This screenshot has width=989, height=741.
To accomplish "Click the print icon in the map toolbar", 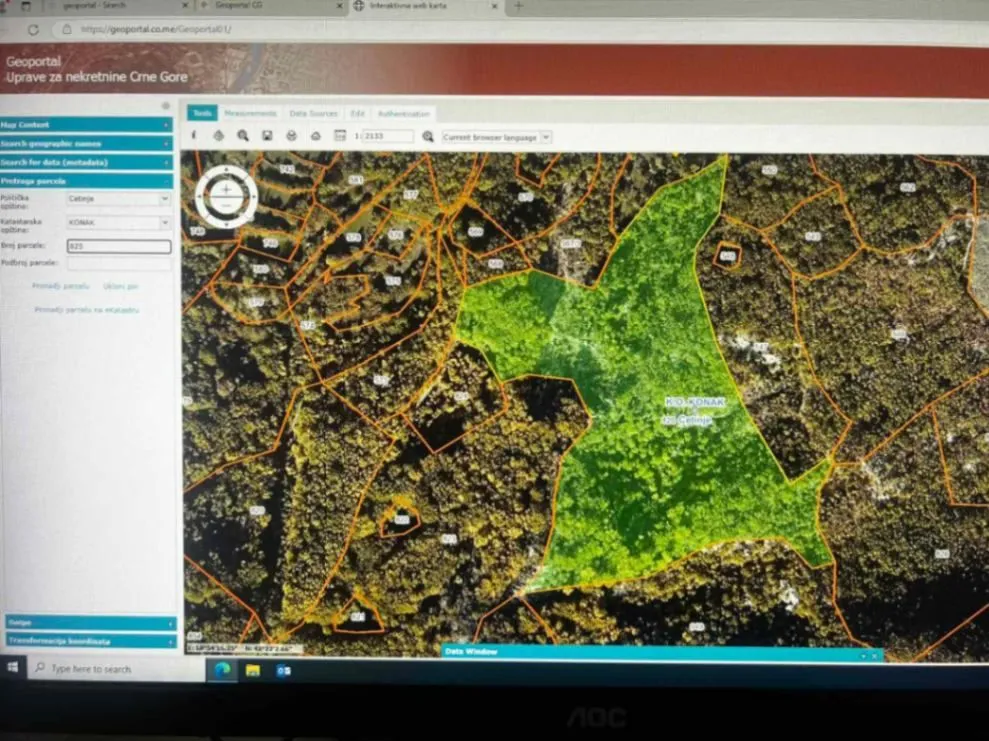I will [290, 136].
